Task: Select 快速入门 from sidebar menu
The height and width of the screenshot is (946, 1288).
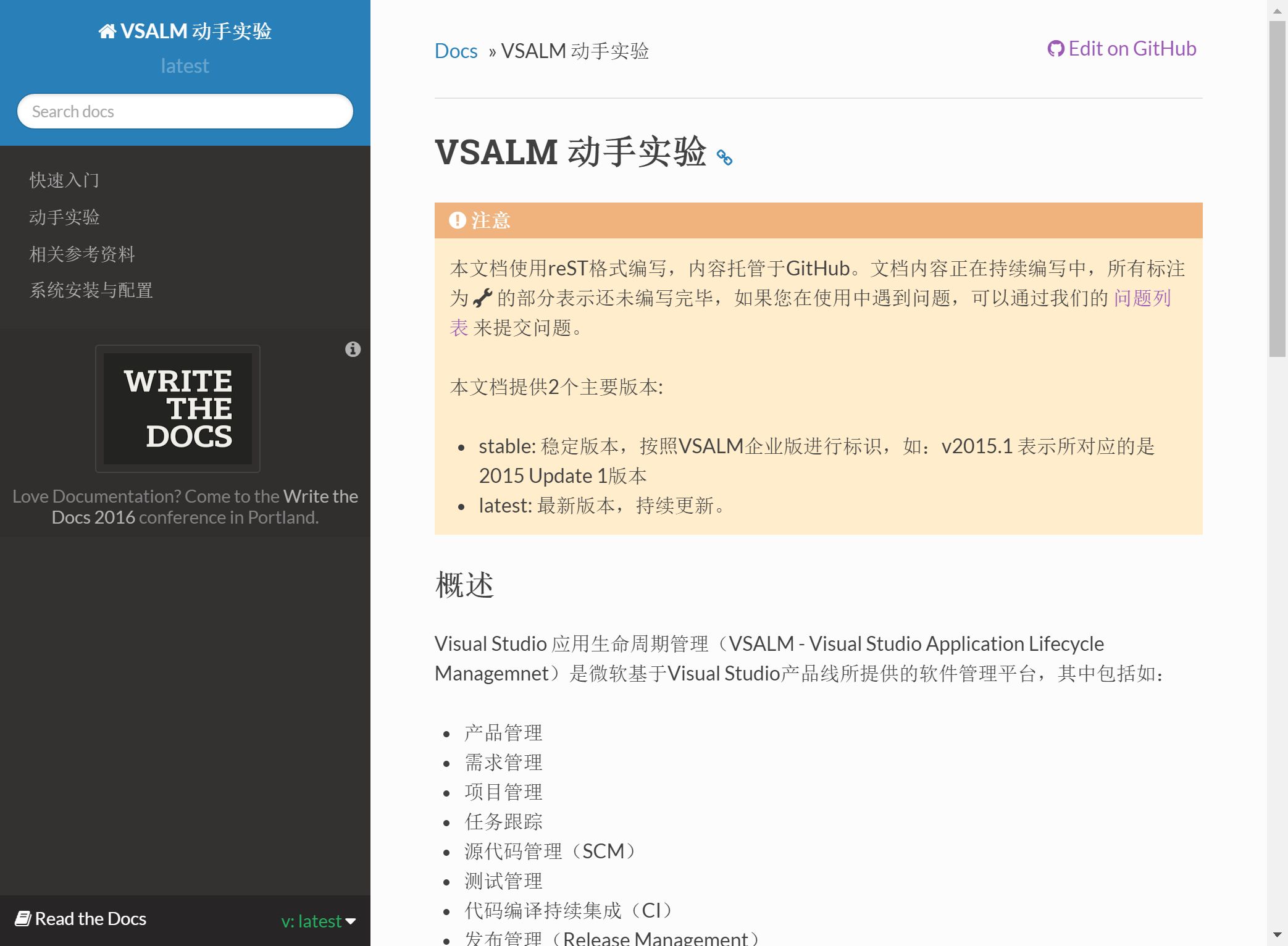Action: 66,179
